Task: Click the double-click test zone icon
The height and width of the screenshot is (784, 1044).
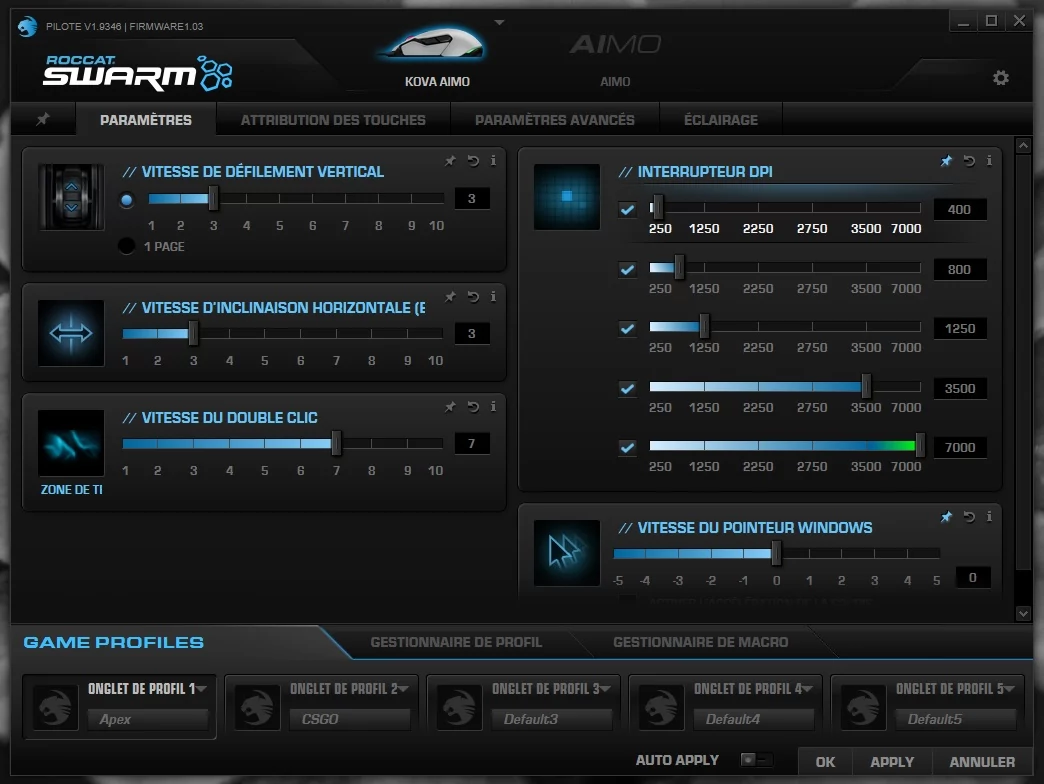Action: click(x=71, y=443)
